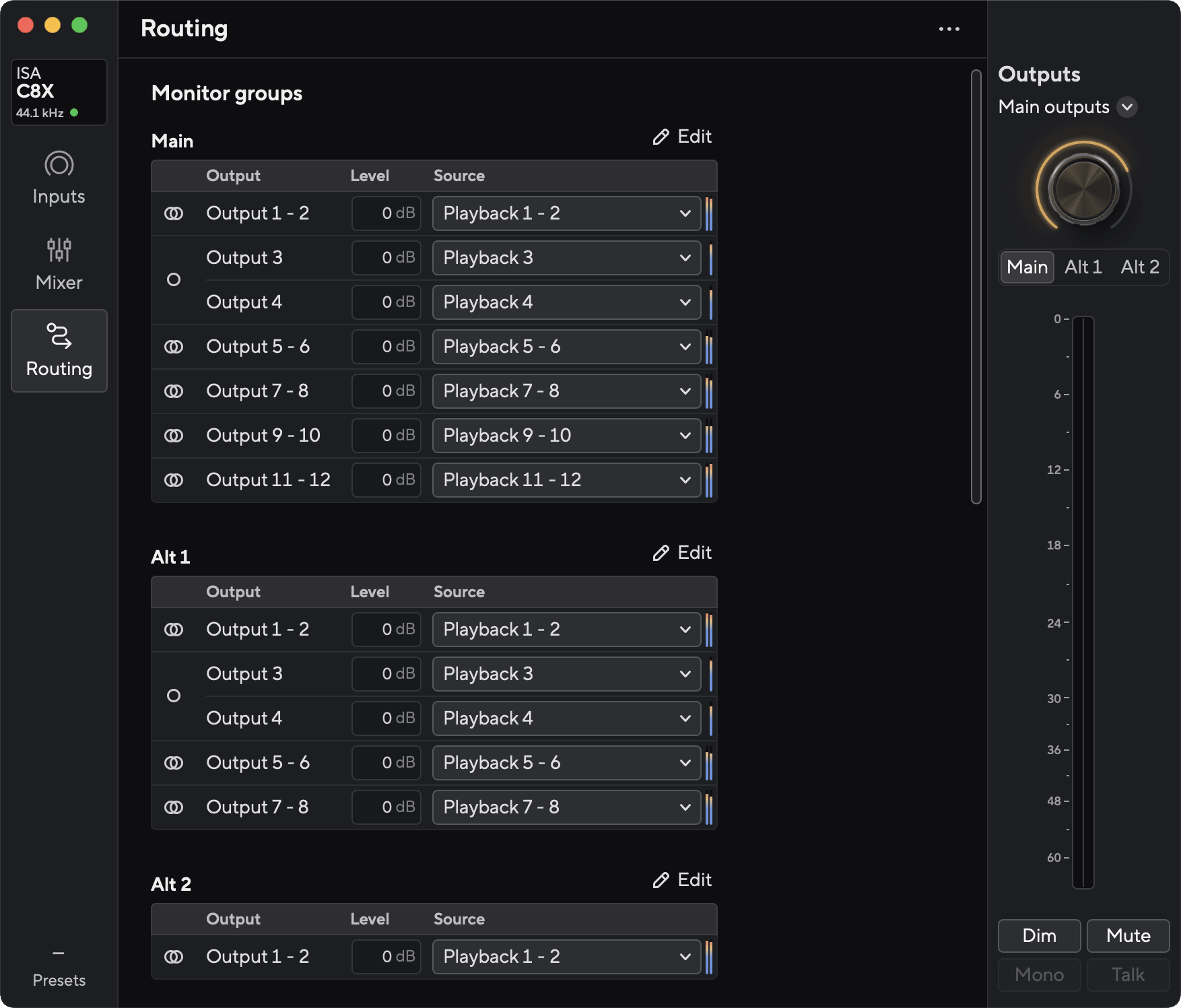Click the Talk button
Image resolution: width=1181 pixels, height=1008 pixels.
pyautogui.click(x=1128, y=975)
